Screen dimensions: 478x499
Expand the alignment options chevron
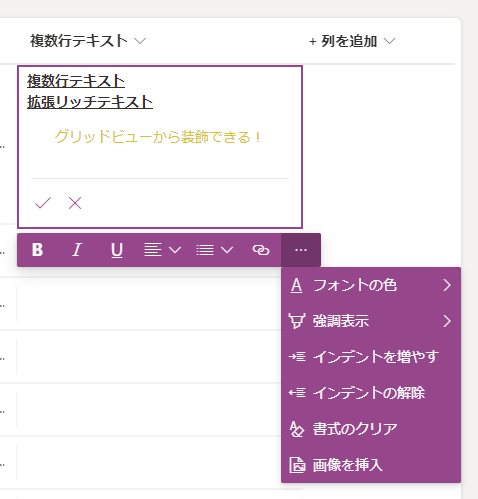point(175,250)
